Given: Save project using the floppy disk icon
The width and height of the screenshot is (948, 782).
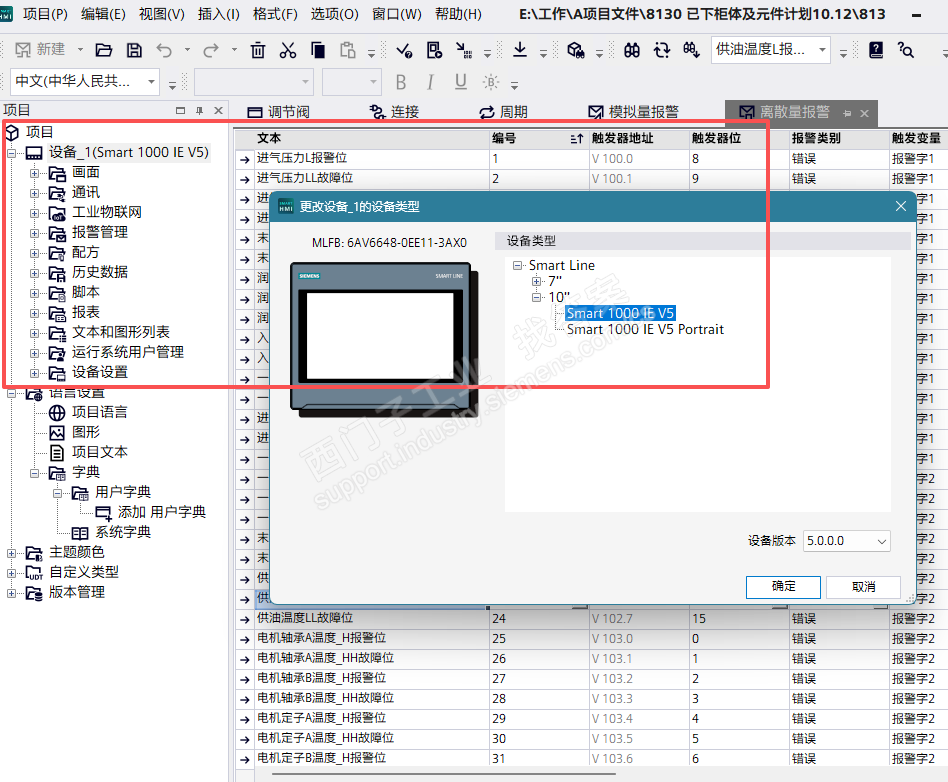Looking at the screenshot, I should pyautogui.click(x=134, y=50).
